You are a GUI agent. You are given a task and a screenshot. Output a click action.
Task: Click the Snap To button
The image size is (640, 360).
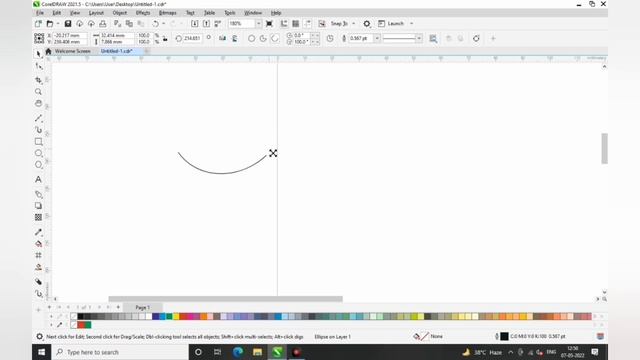[x=339, y=24]
